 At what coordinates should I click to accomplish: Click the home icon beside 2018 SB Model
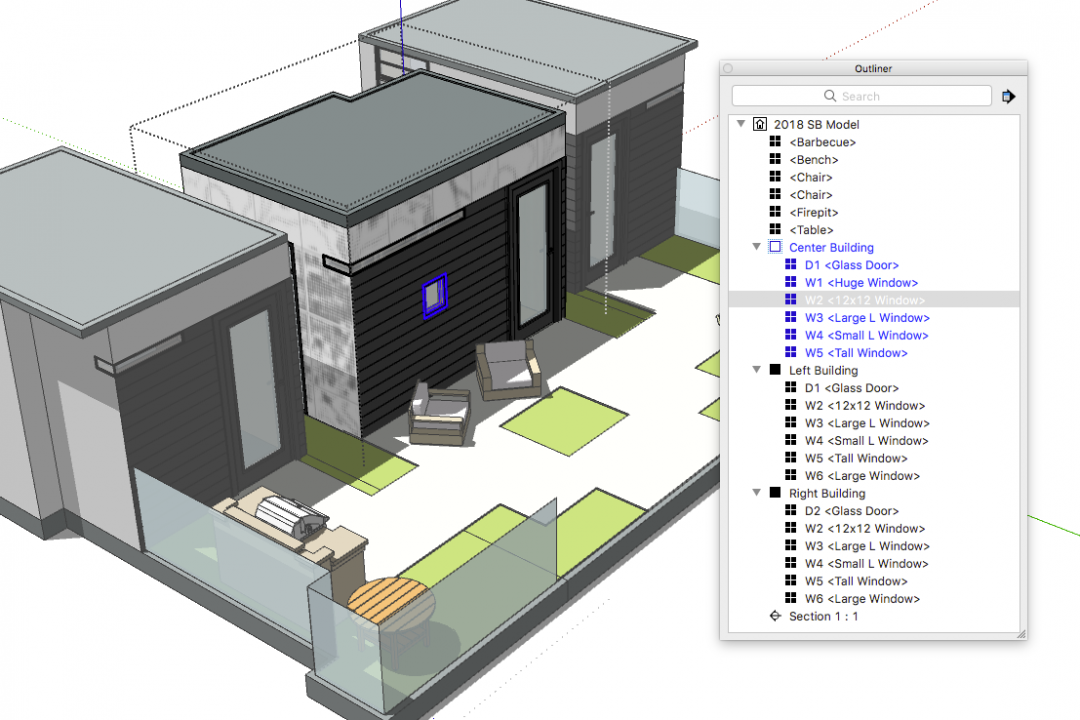coord(761,124)
